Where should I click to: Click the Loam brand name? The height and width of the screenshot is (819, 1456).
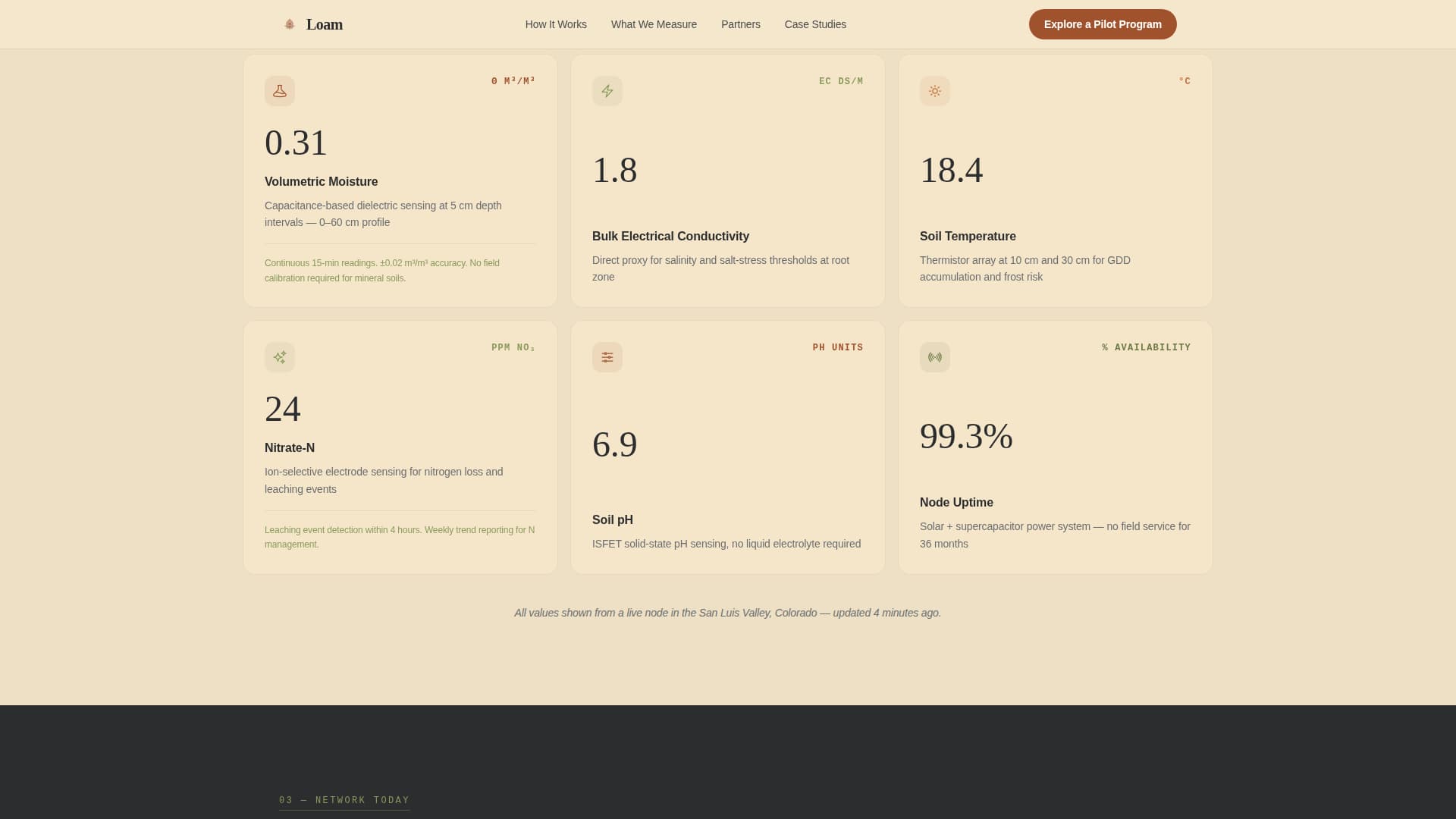point(325,24)
